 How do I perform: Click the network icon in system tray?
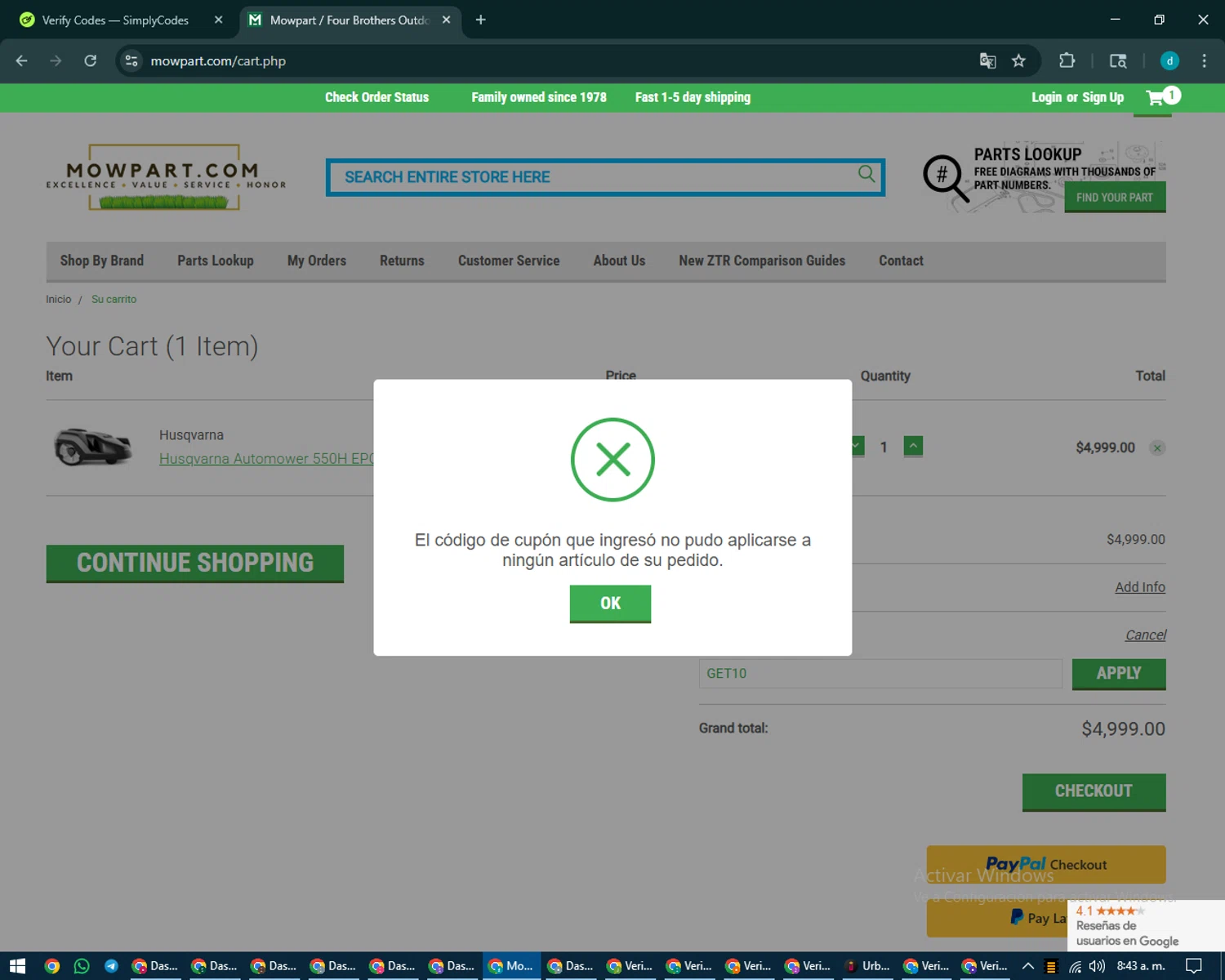pyautogui.click(x=1075, y=966)
